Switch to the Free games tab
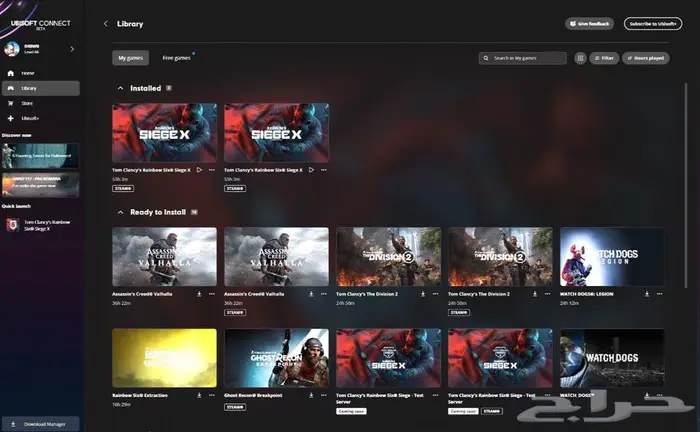 [176, 58]
